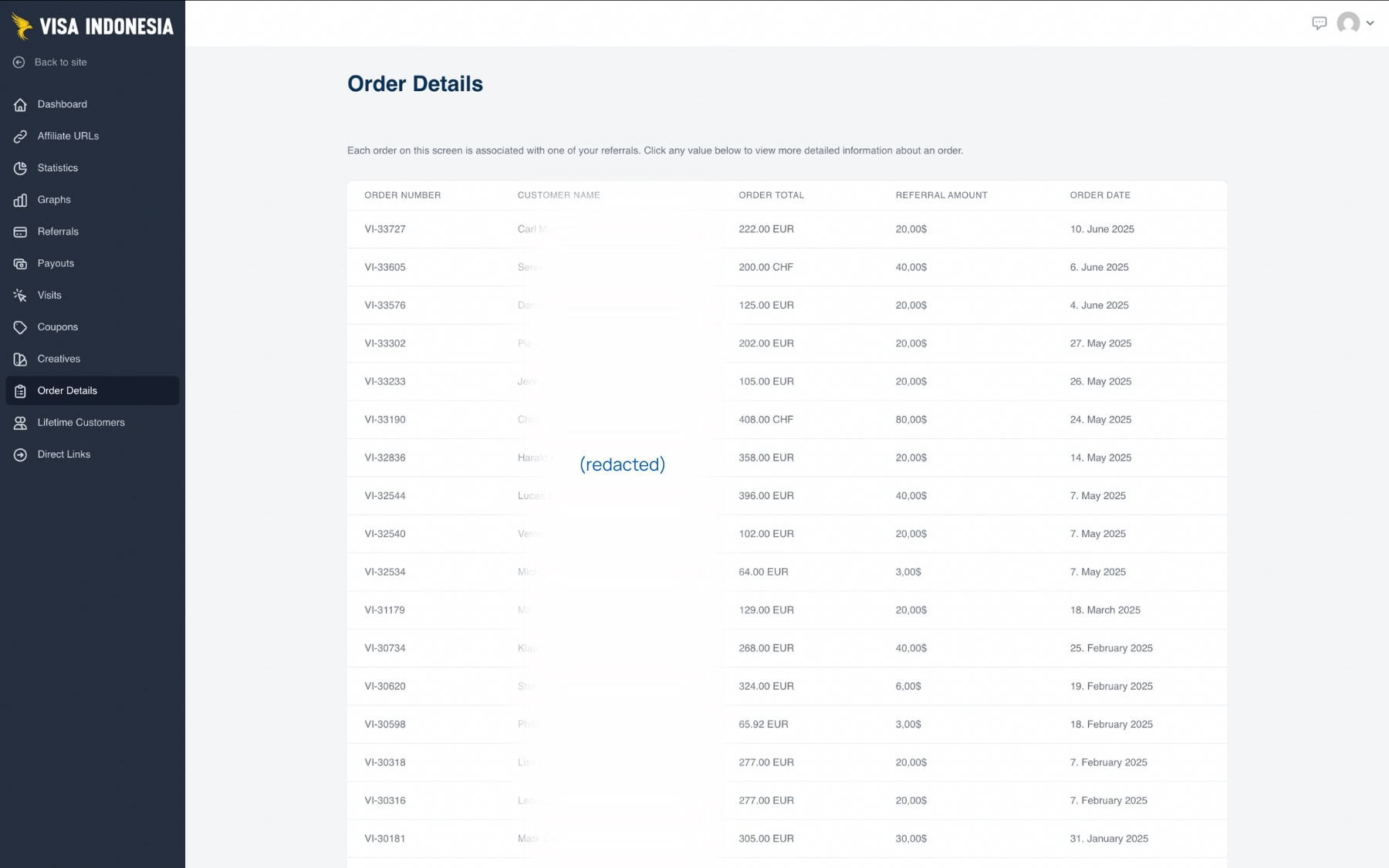Click the Graphs bar-chart icon

pos(19,199)
